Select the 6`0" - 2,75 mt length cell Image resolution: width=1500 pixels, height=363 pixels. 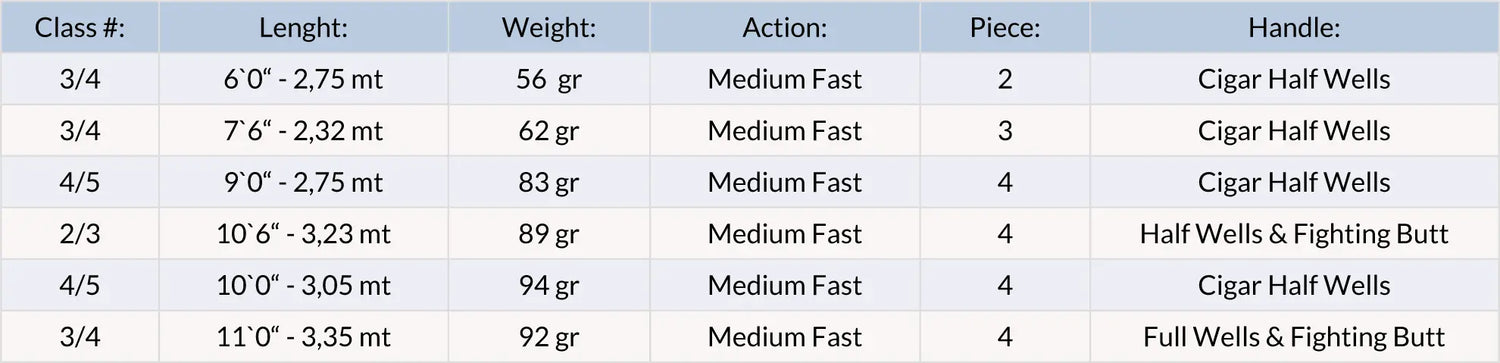click(x=304, y=79)
